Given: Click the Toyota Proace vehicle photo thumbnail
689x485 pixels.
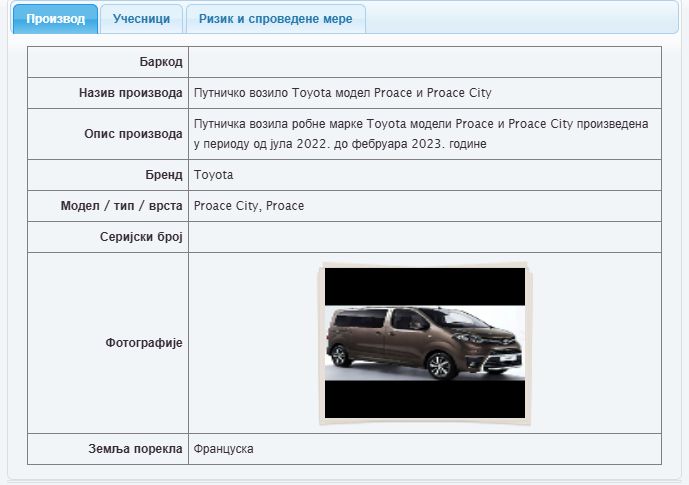Looking at the screenshot, I should (x=425, y=342).
